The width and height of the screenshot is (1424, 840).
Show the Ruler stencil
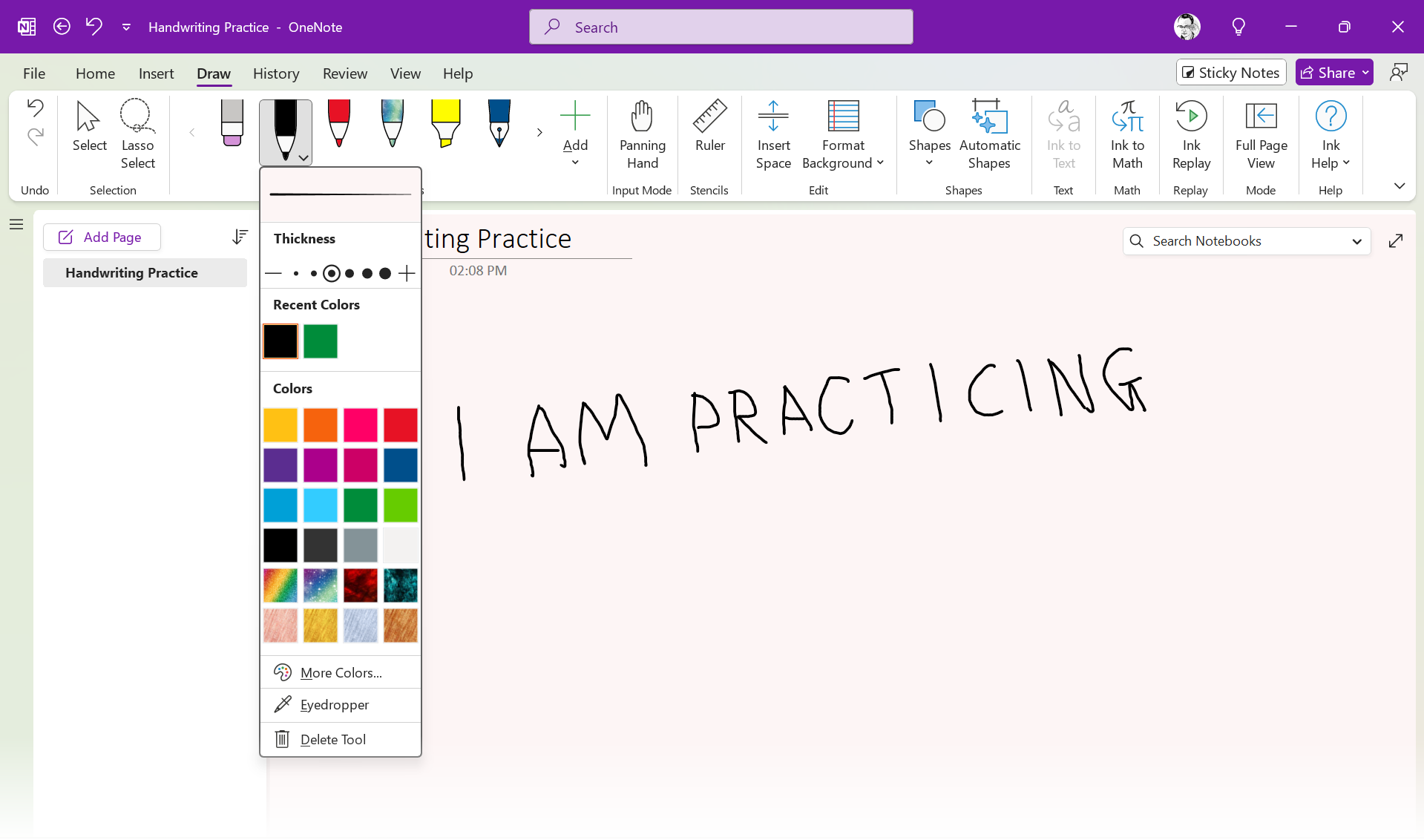[710, 127]
